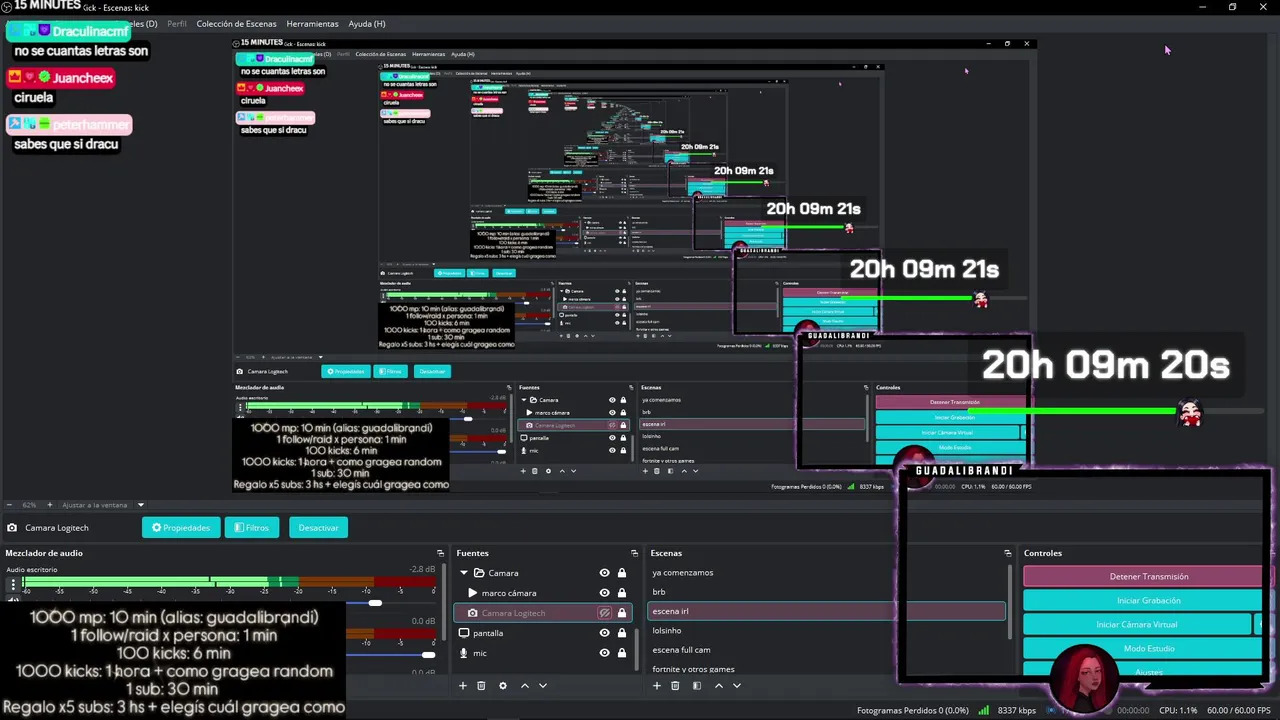Open scene filters icon in Escenas toolbar
Viewport: 1280px width, 720px height.
pos(697,686)
